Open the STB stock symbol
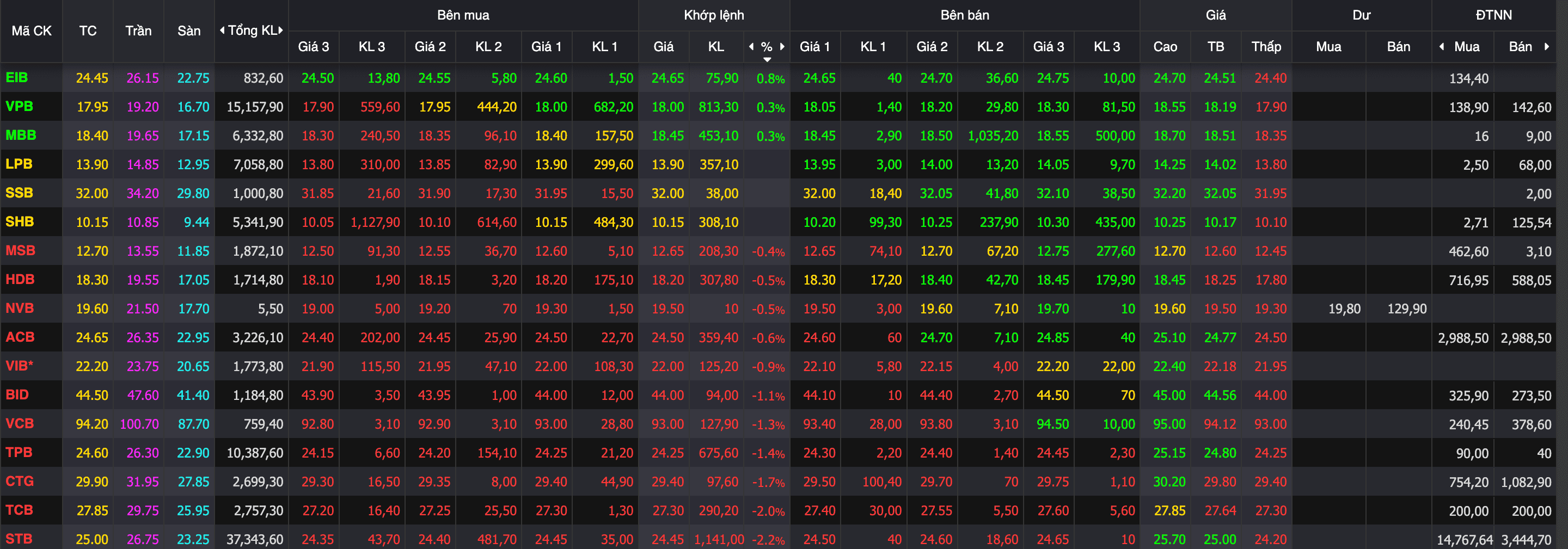This screenshot has width=1568, height=549. [x=19, y=539]
